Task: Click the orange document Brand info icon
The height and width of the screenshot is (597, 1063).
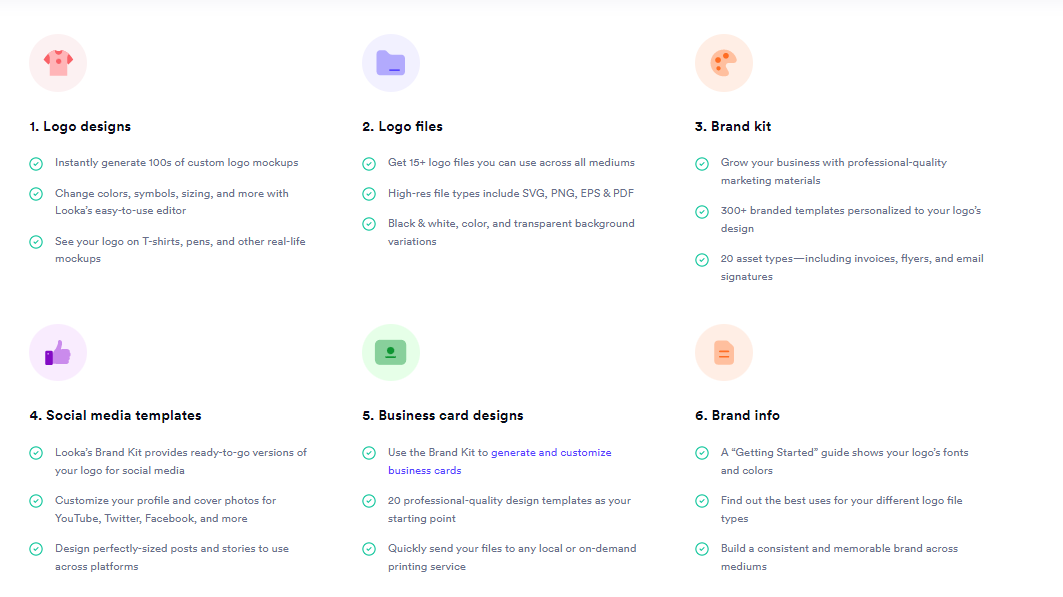Action: tap(724, 352)
